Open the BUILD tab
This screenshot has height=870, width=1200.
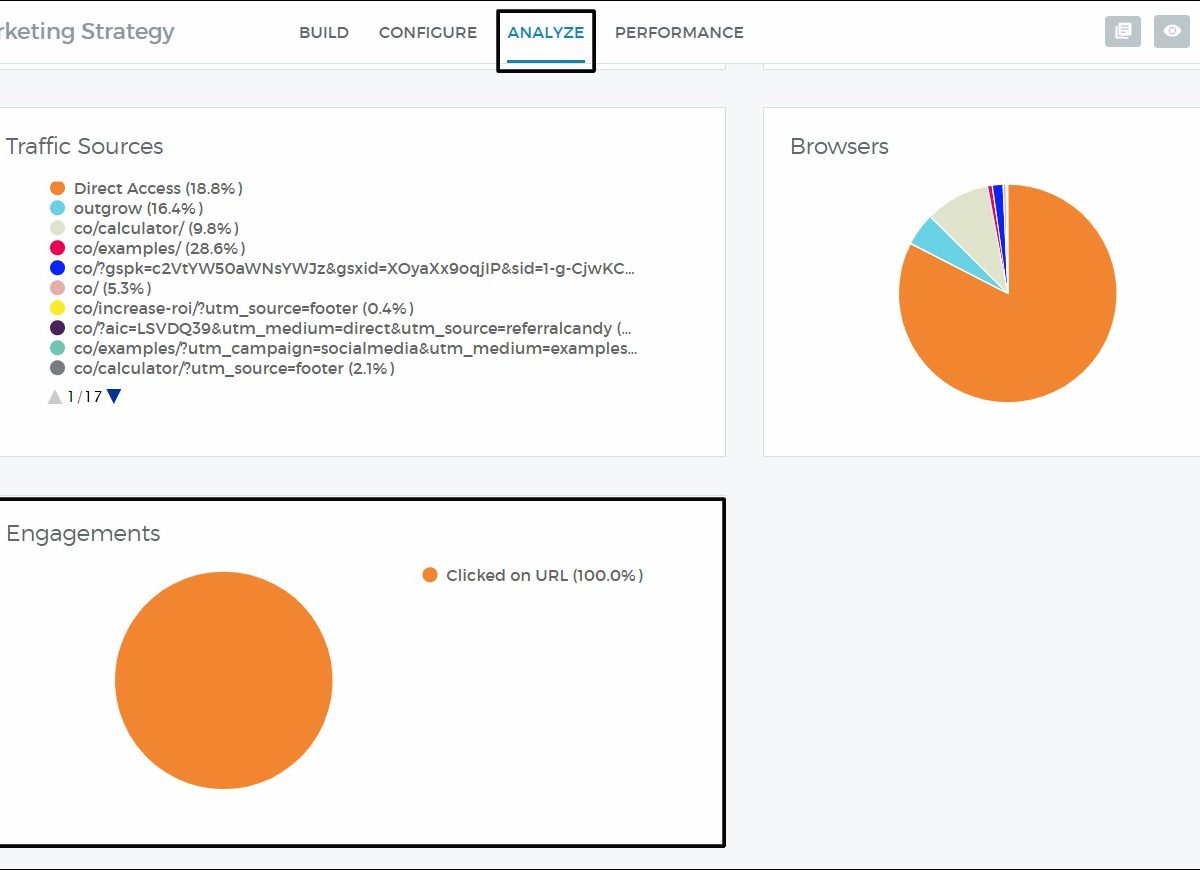point(323,32)
